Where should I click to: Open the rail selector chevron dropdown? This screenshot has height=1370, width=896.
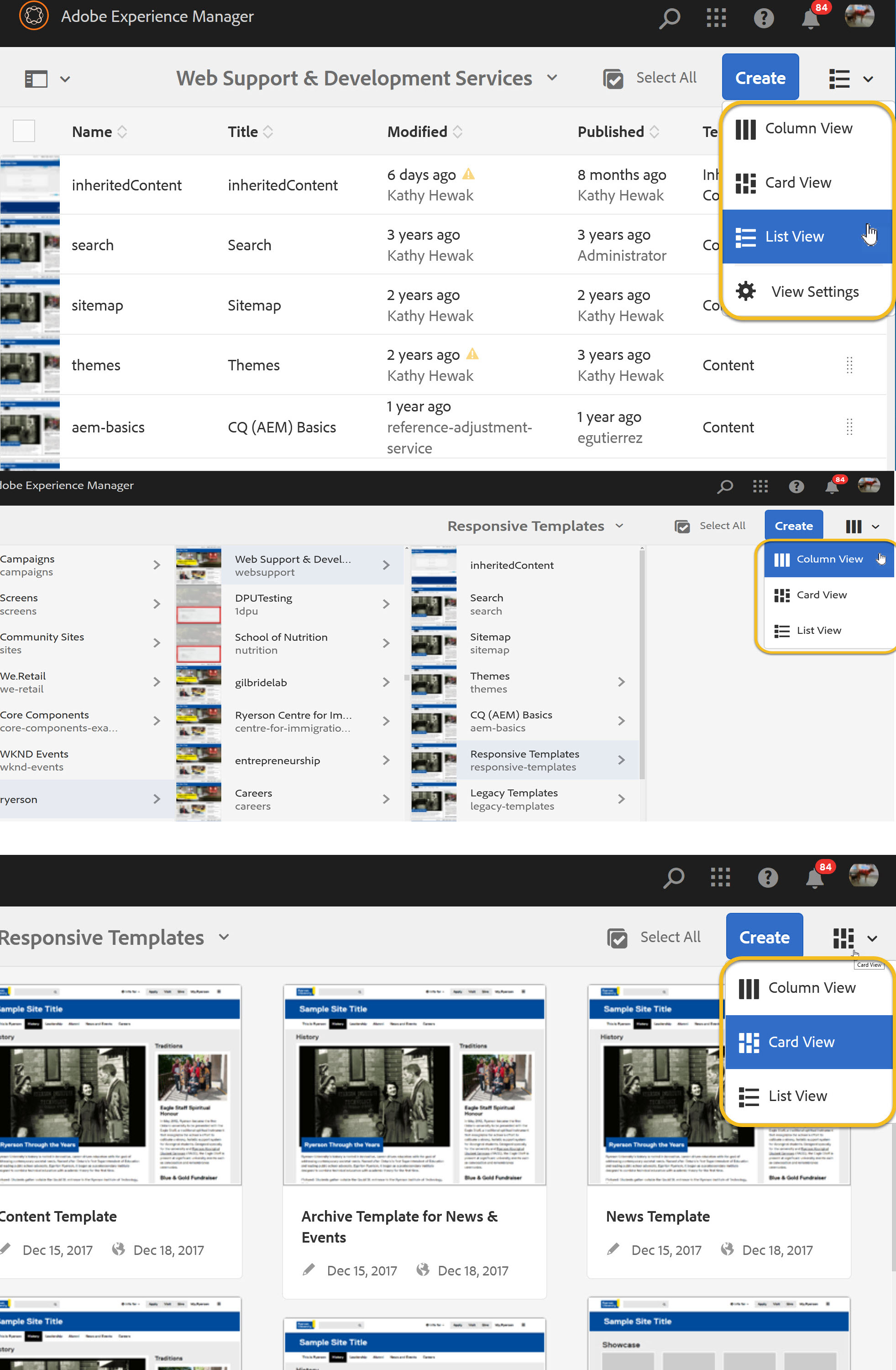[x=65, y=79]
